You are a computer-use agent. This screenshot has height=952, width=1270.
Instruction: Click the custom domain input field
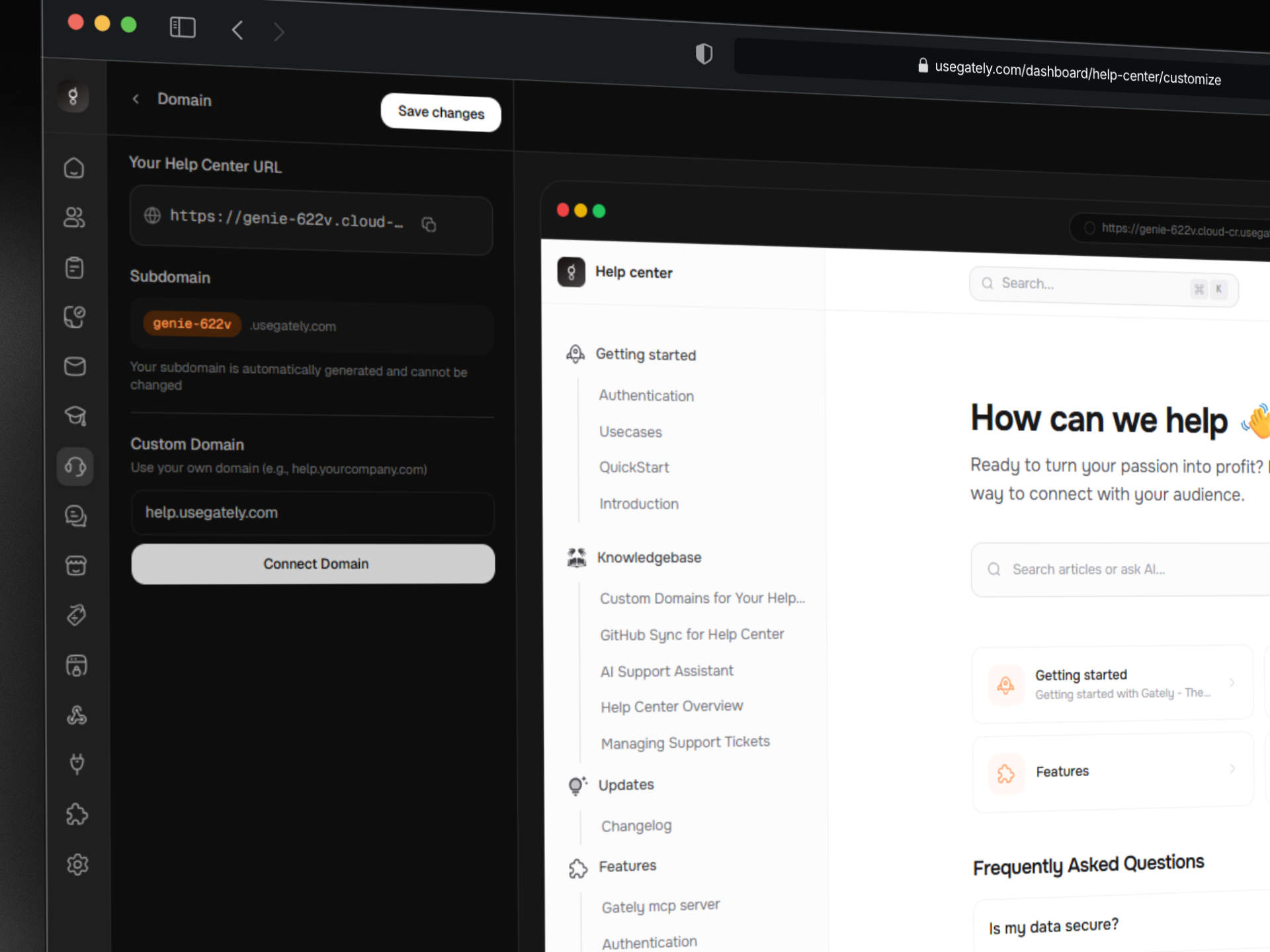pos(313,513)
